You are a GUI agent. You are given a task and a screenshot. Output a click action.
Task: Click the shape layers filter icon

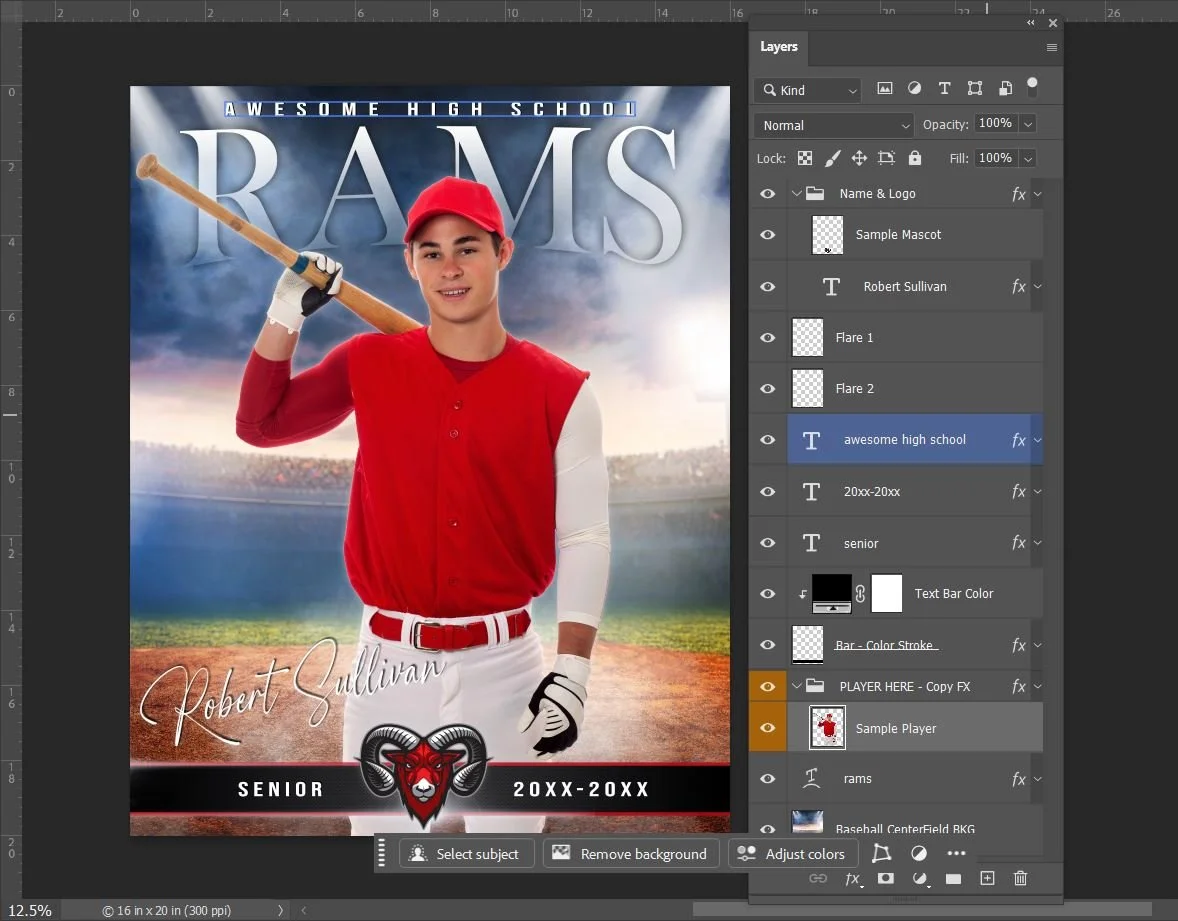tap(975, 88)
